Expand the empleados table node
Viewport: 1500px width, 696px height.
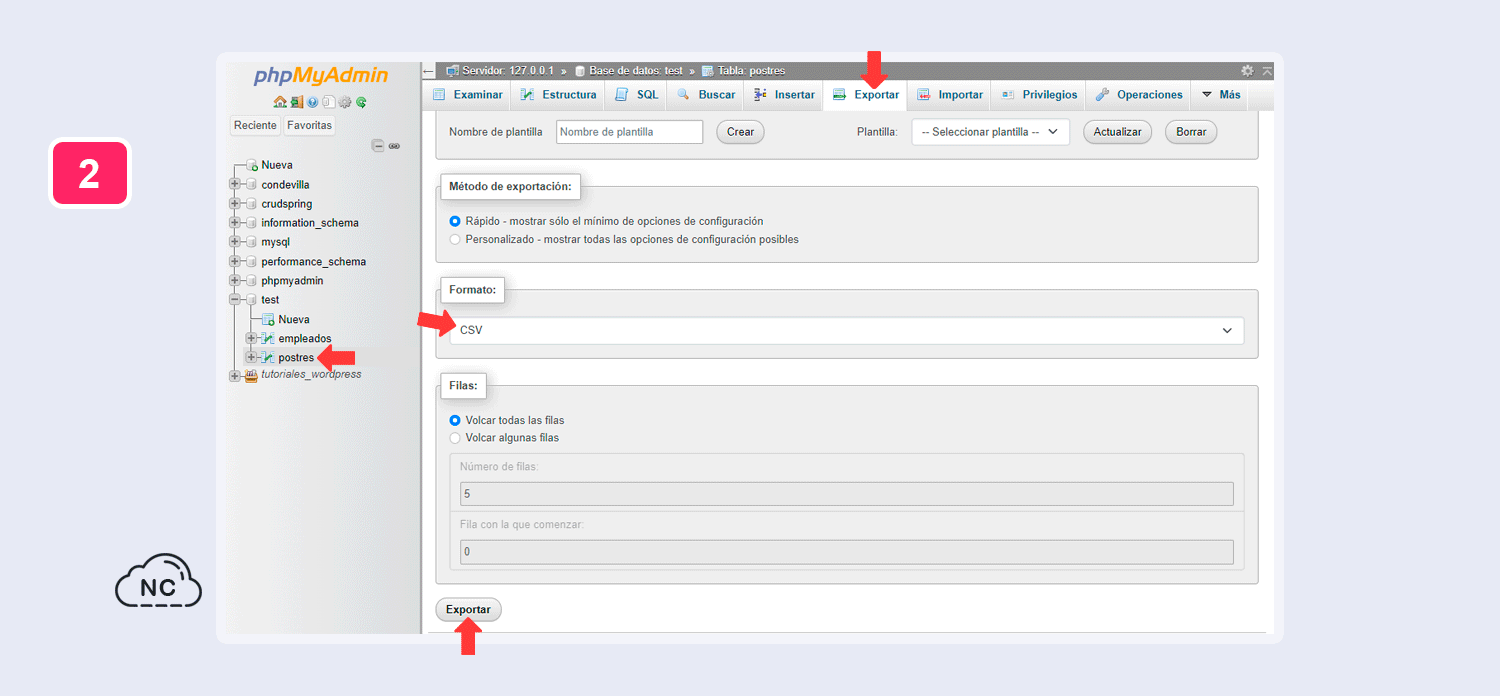click(251, 338)
